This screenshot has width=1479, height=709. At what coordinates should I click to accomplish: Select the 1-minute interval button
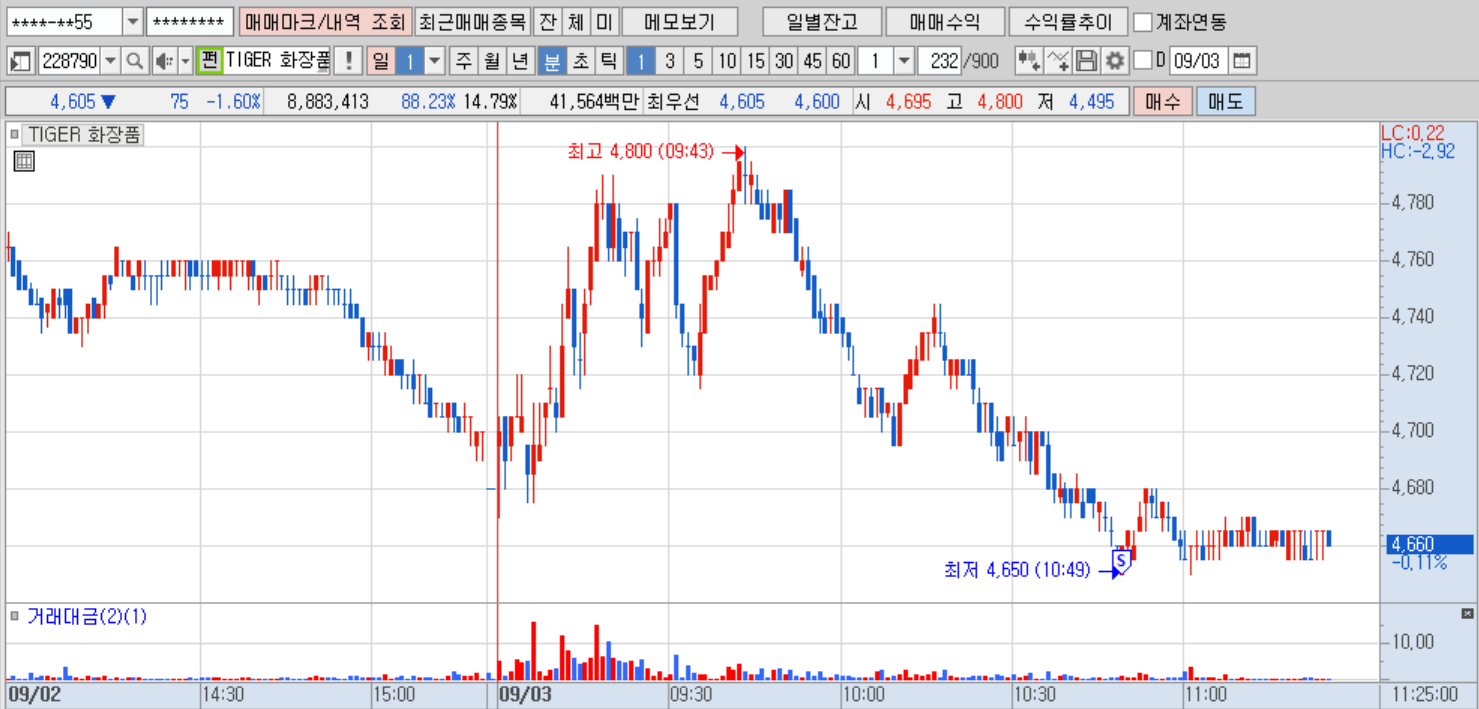click(x=641, y=61)
